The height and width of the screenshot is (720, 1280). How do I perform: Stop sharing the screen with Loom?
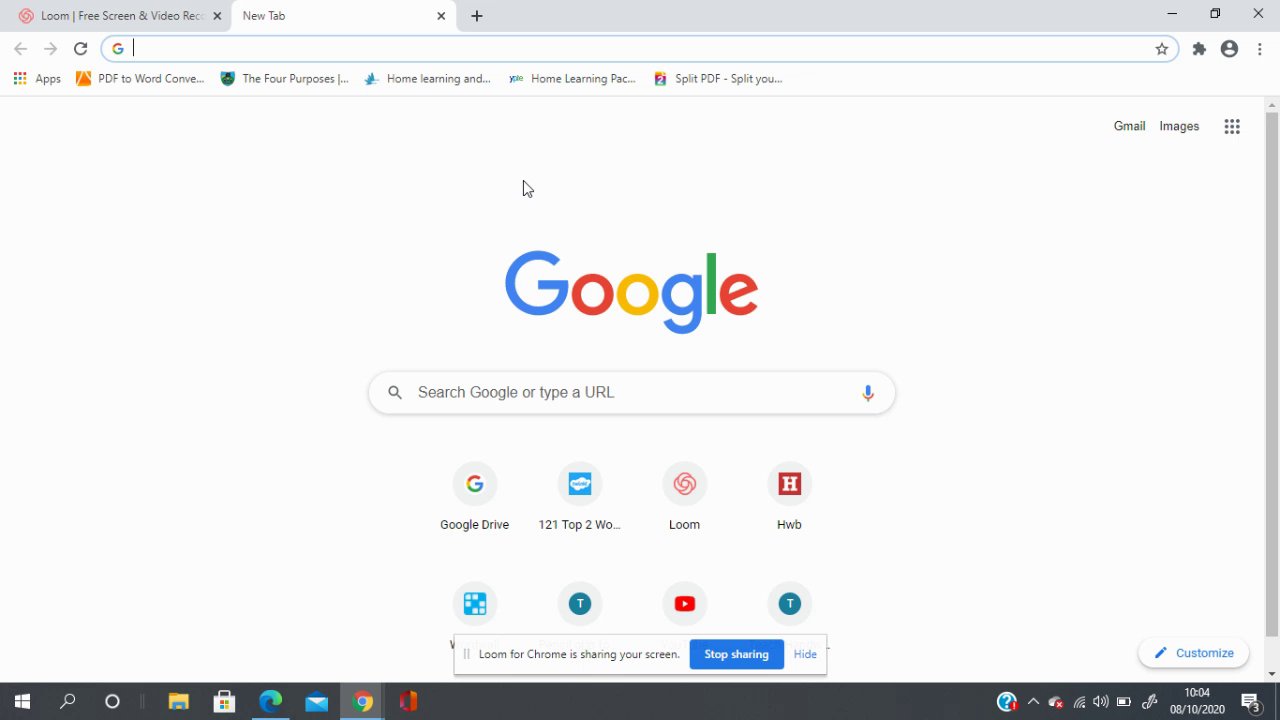pos(737,654)
